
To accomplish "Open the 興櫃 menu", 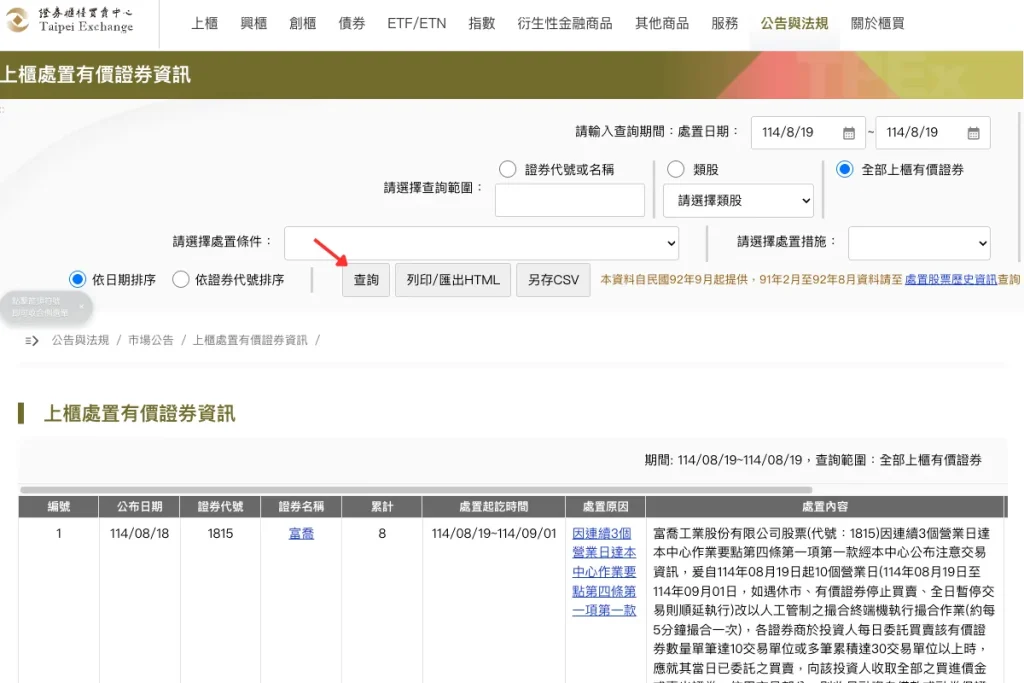I will (253, 24).
